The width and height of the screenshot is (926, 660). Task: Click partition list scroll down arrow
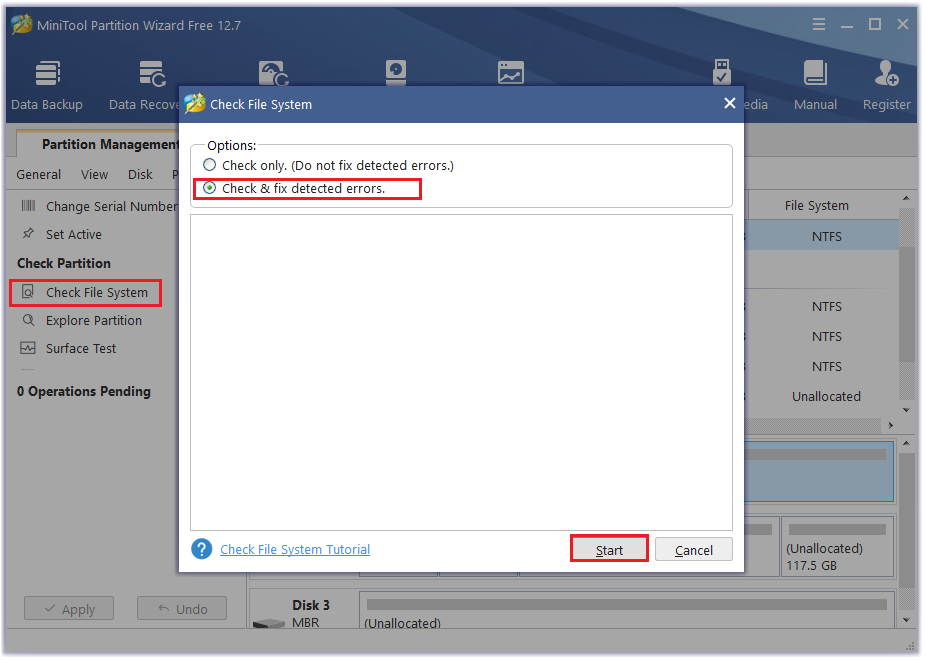tap(906, 410)
